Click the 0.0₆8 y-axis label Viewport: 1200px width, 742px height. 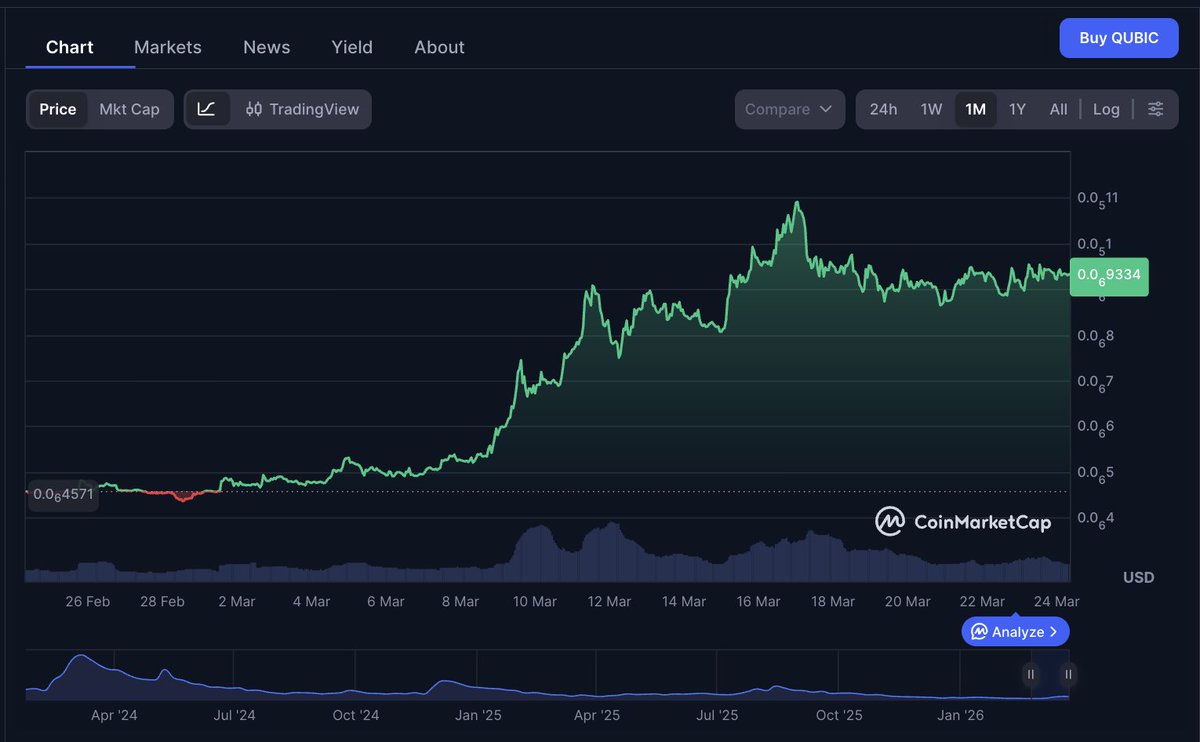pyautogui.click(x=1096, y=336)
